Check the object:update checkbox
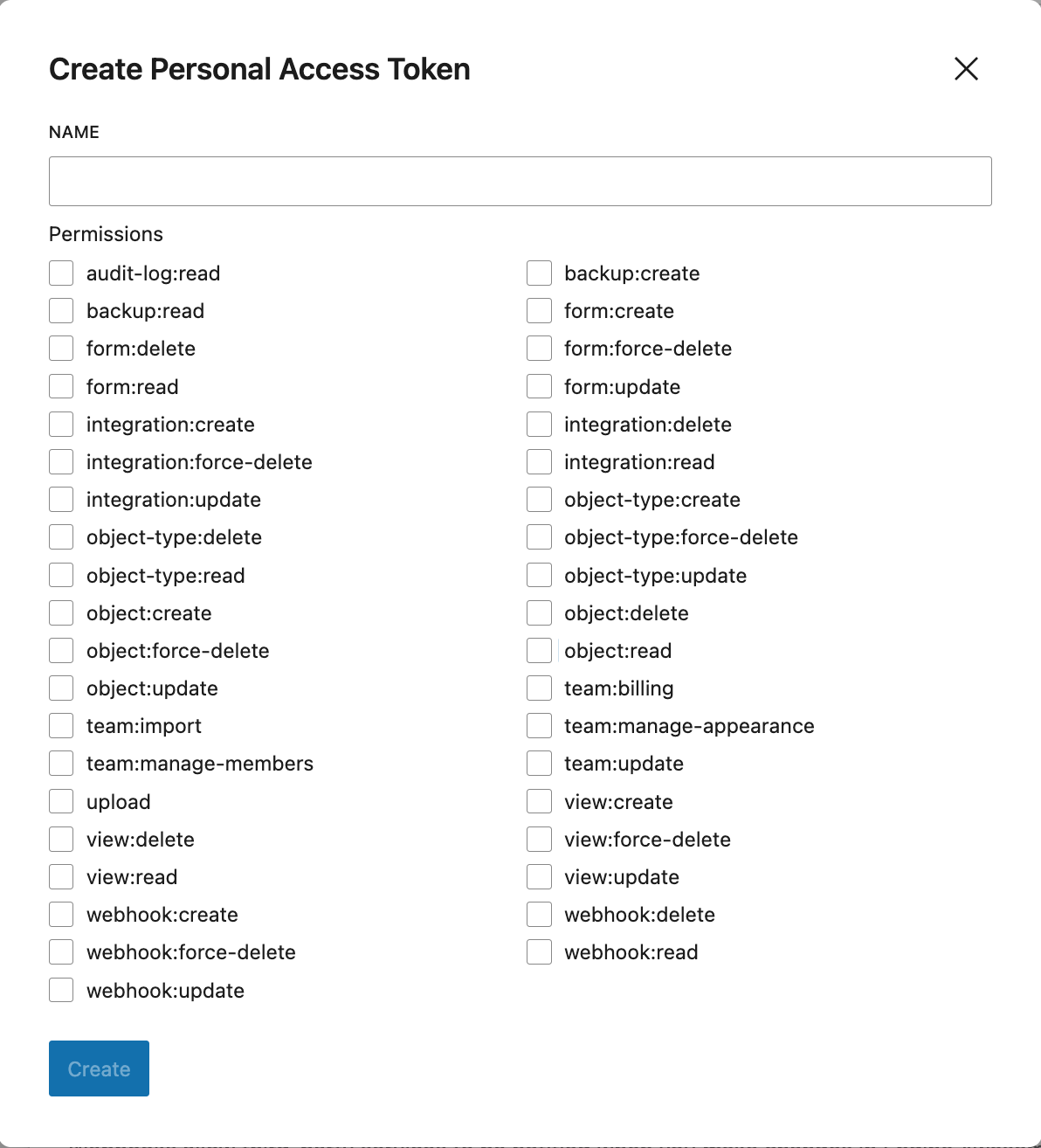 click(x=60, y=688)
